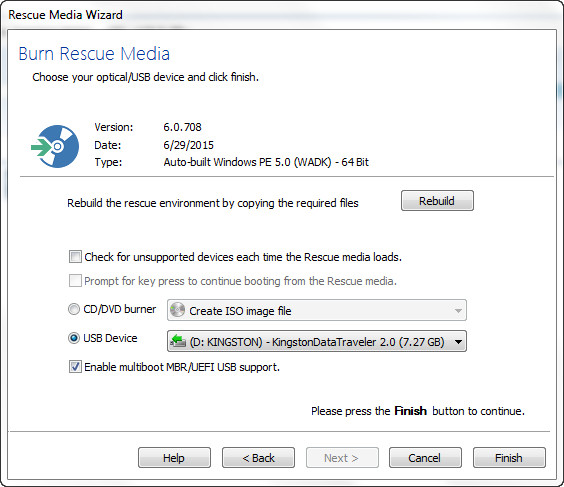Open Help for the wizard
564x487 pixels.
174,458
